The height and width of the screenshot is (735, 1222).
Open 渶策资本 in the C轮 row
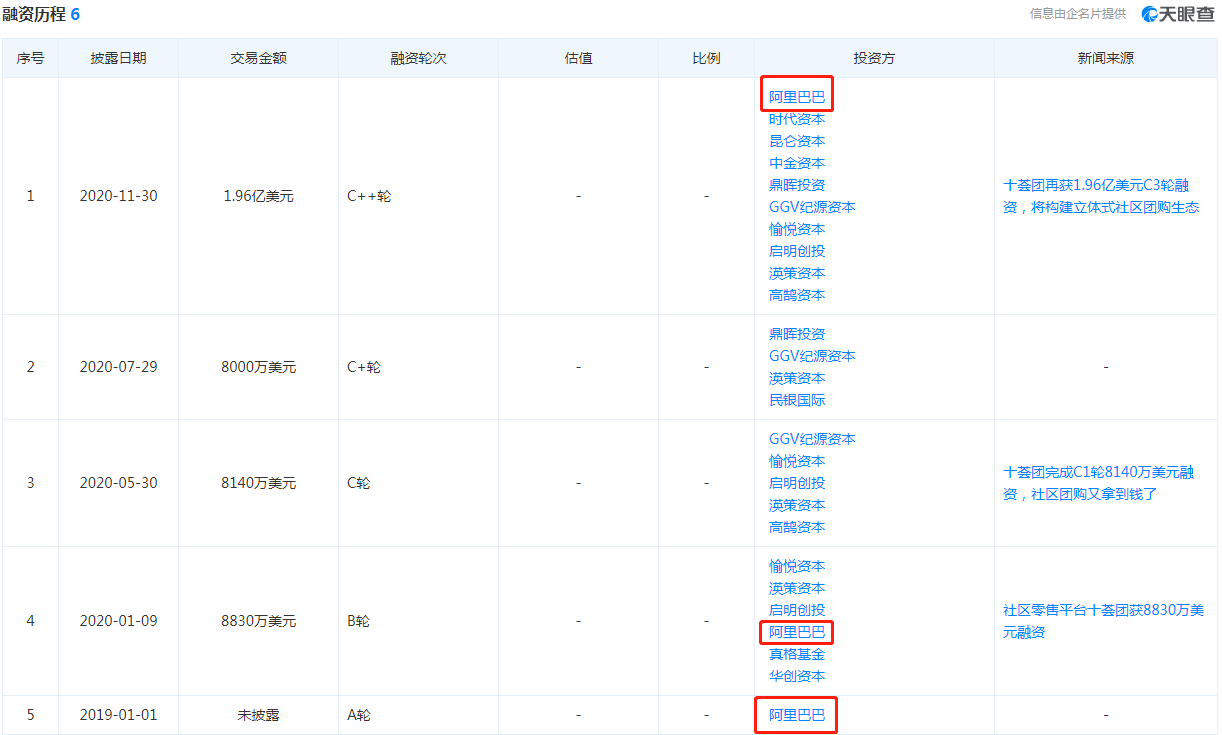tap(797, 505)
